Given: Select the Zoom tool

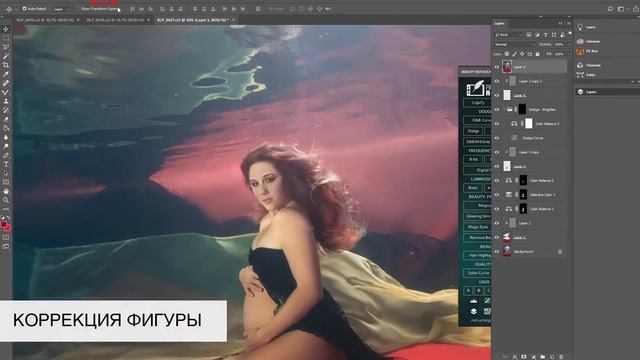Looking at the screenshot, I should point(6,200).
